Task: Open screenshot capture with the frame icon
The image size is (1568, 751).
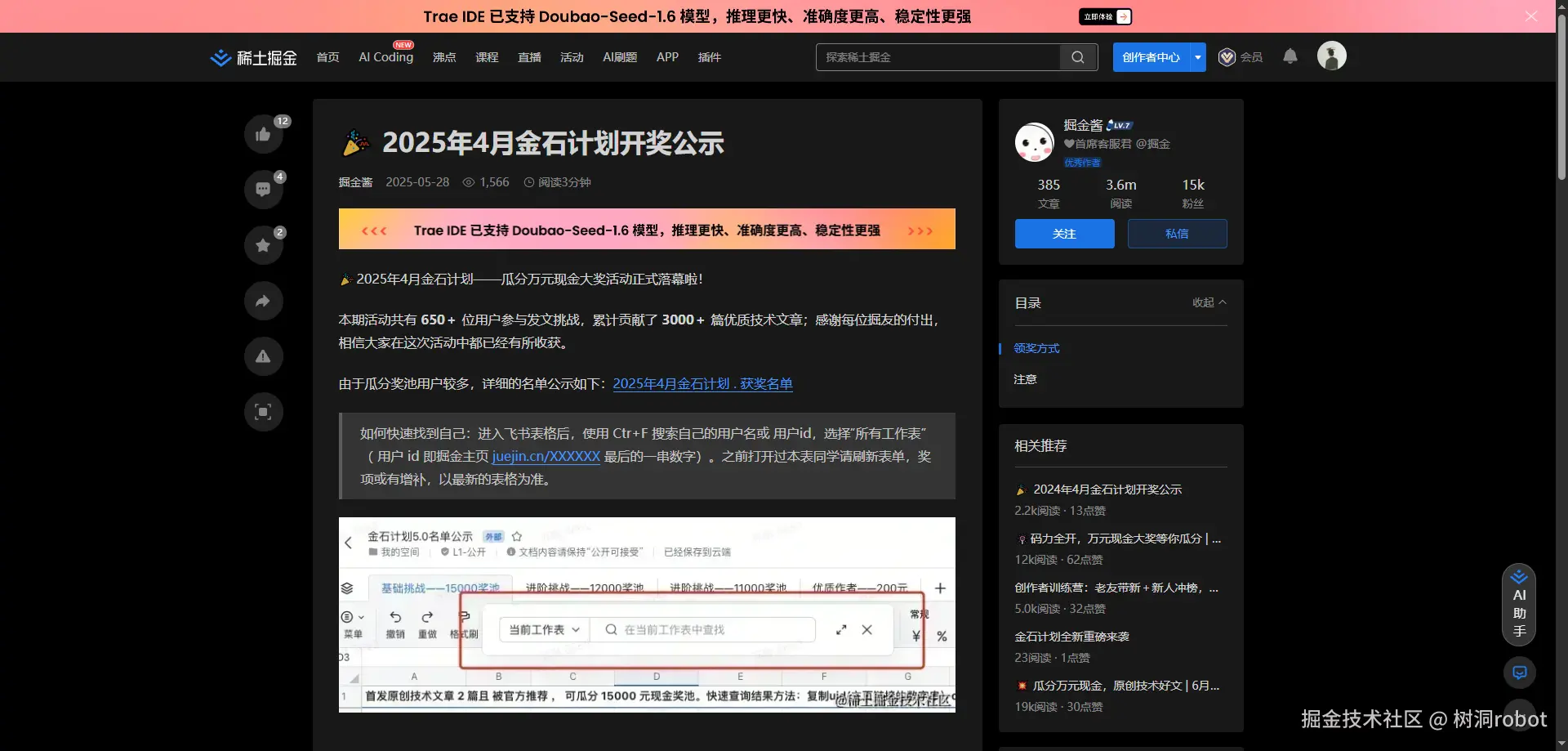Action: (262, 412)
